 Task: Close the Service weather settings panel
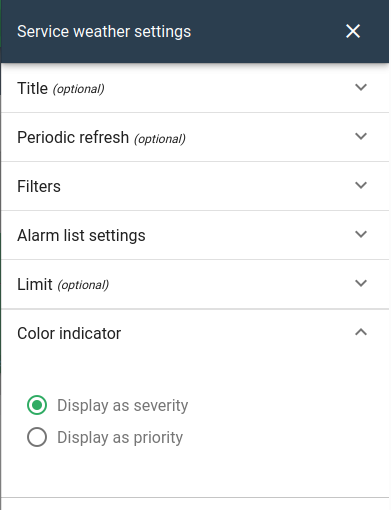pyautogui.click(x=353, y=31)
